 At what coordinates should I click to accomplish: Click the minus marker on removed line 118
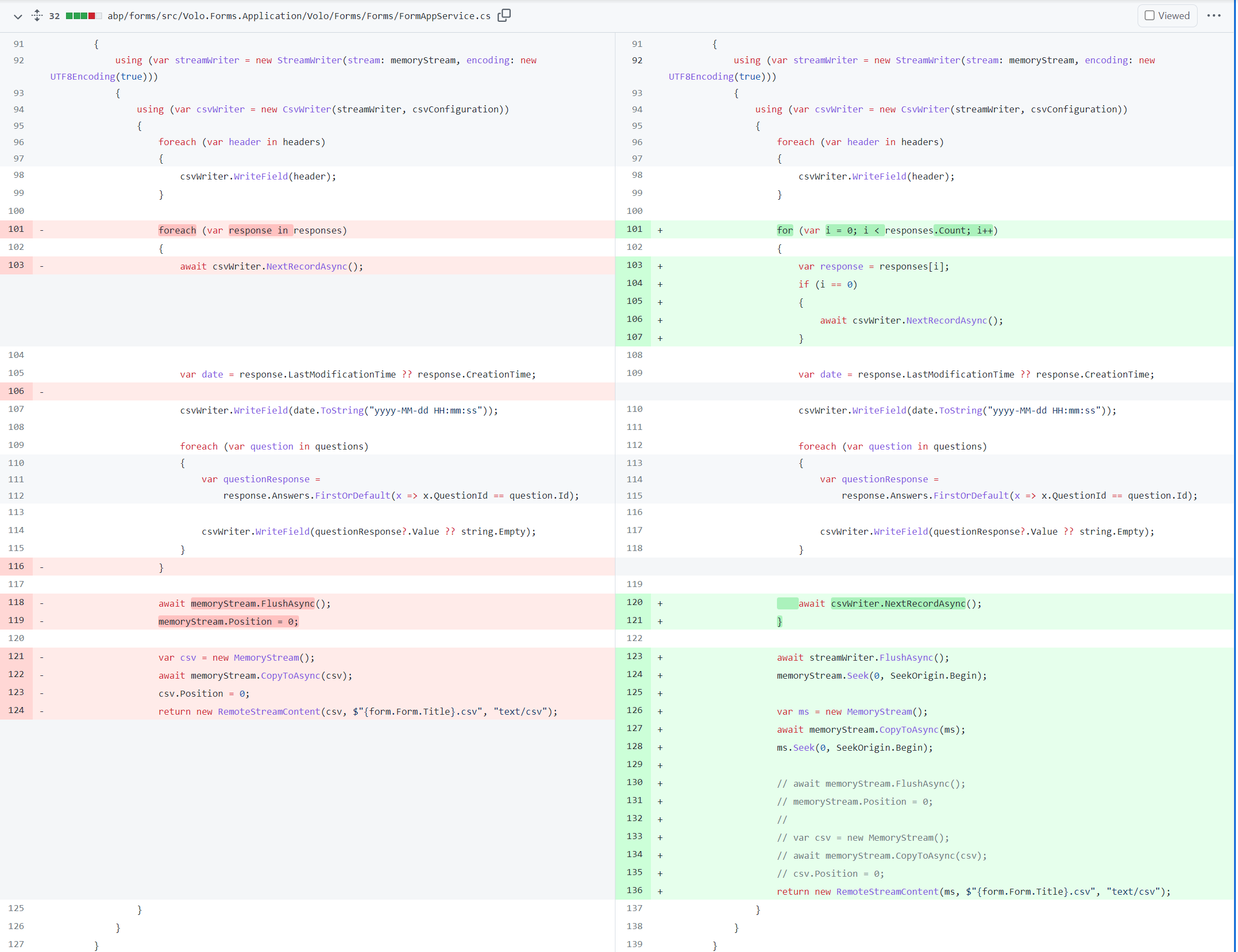coord(42,604)
